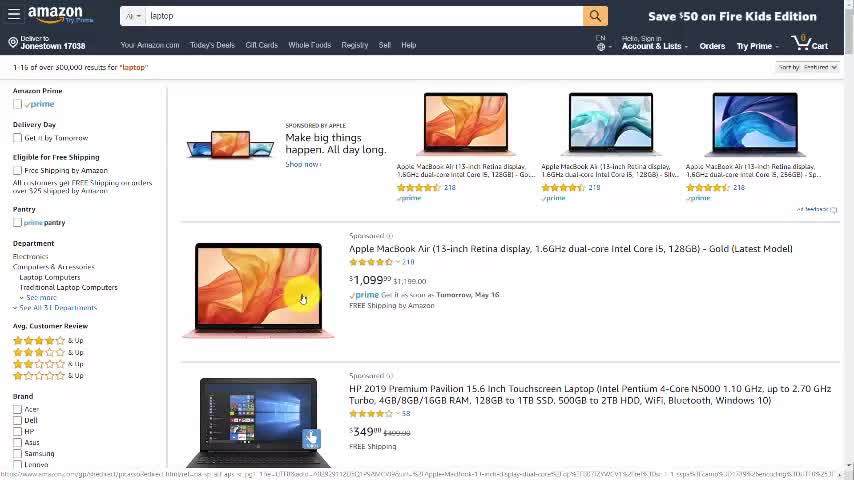Open the shopping cart icon
This screenshot has height=480, width=854.
(x=809, y=42)
